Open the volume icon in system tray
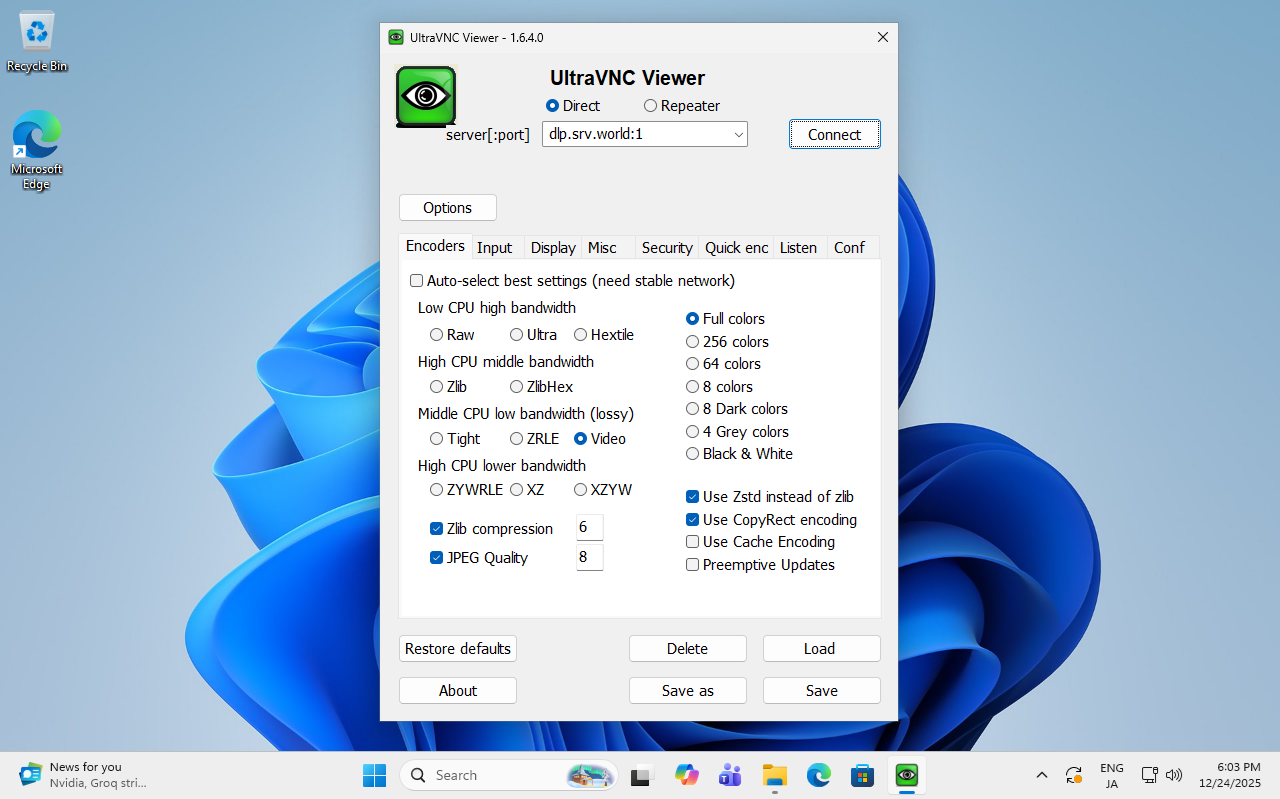 pyautogui.click(x=1174, y=774)
